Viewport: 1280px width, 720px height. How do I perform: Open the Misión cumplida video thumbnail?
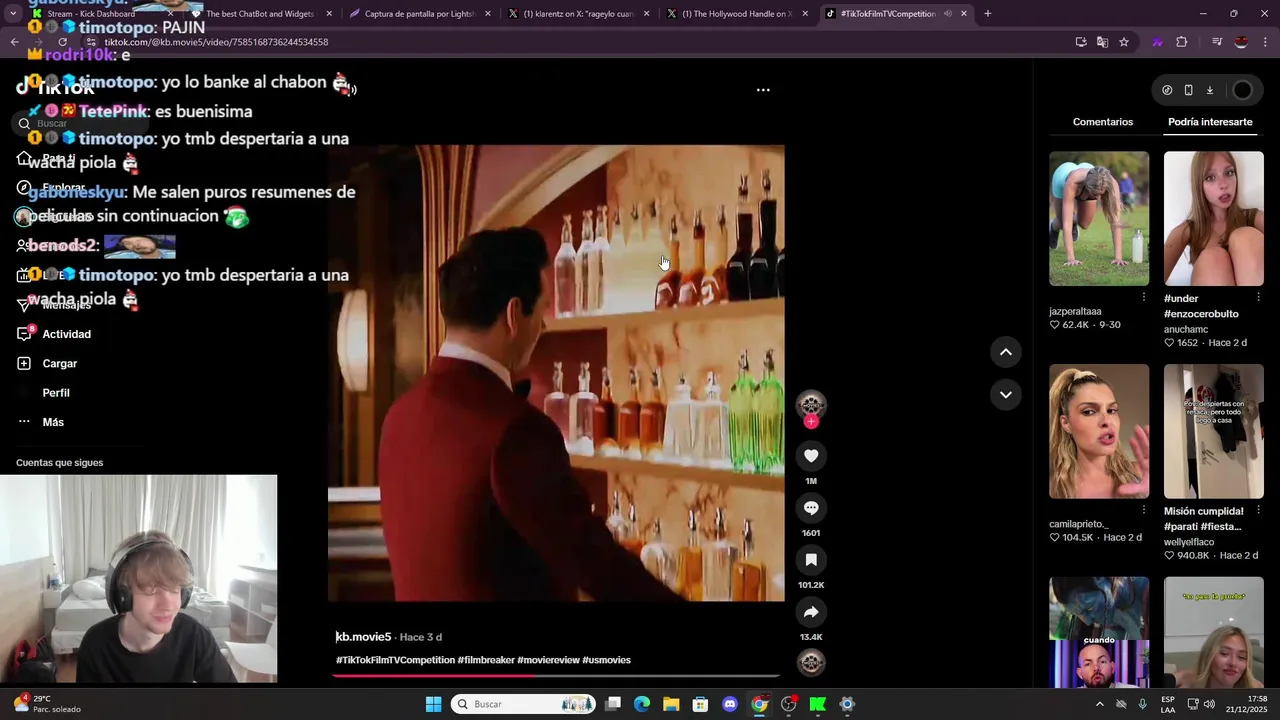[x=1214, y=431]
